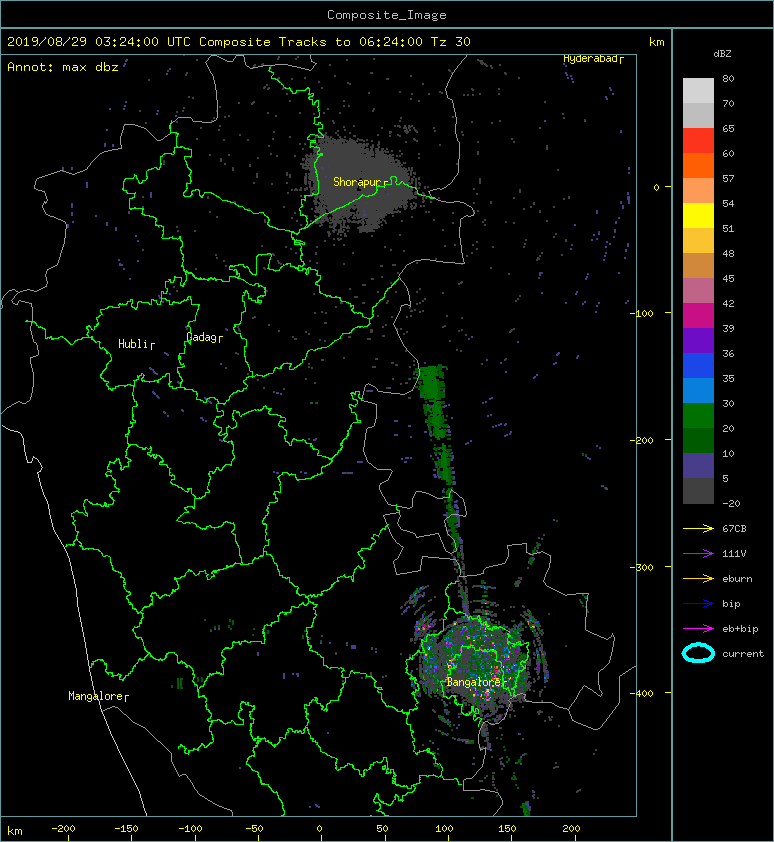Click the 'current' legend label
774x842 pixels.
click(743, 654)
